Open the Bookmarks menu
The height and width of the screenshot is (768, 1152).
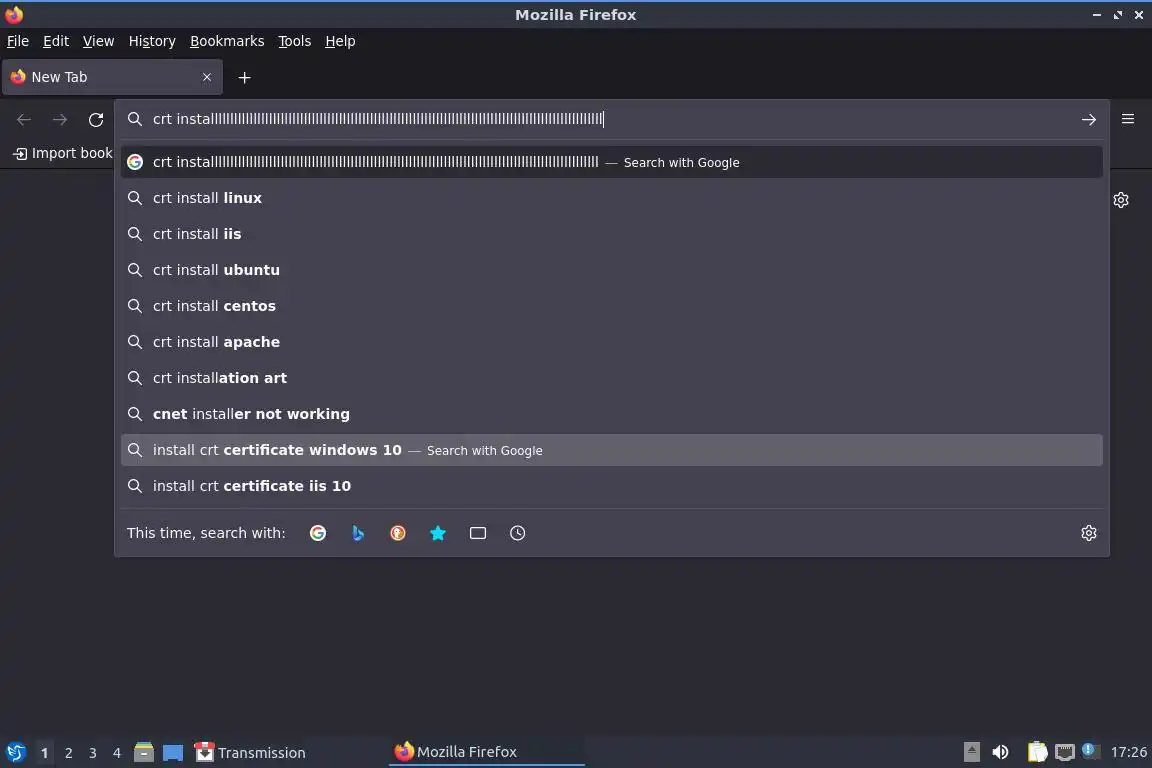[227, 41]
